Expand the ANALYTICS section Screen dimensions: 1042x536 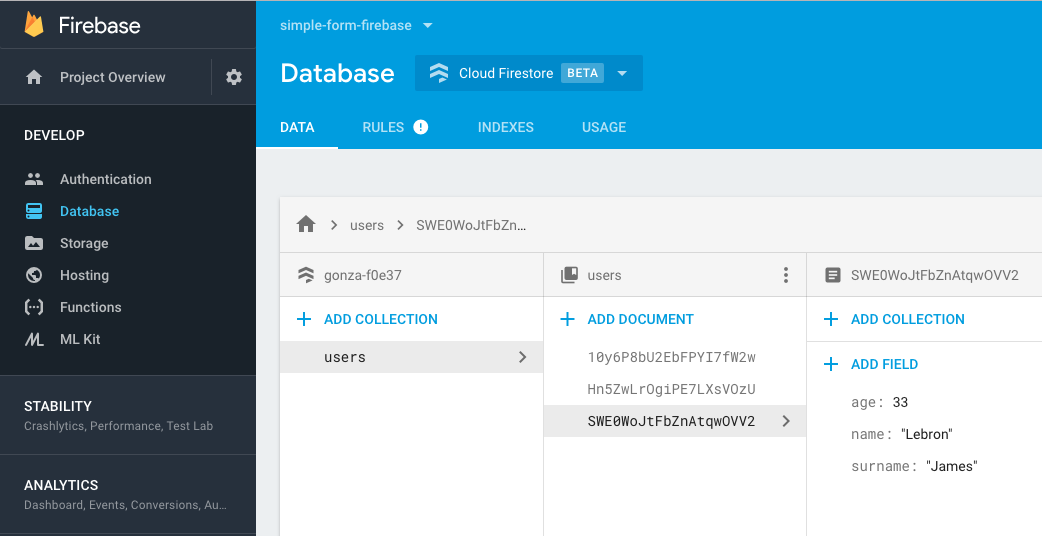pyautogui.click(x=128, y=494)
